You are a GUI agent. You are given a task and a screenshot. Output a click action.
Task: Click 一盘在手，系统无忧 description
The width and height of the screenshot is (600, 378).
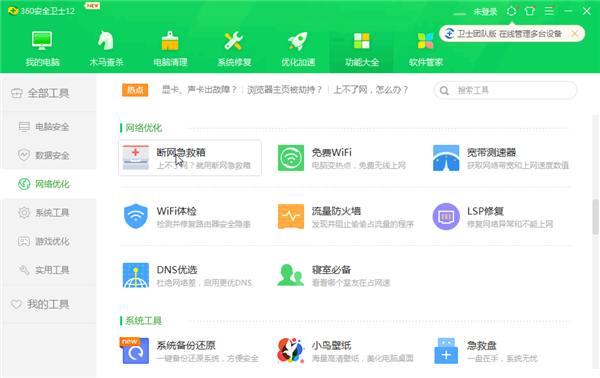click(502, 358)
